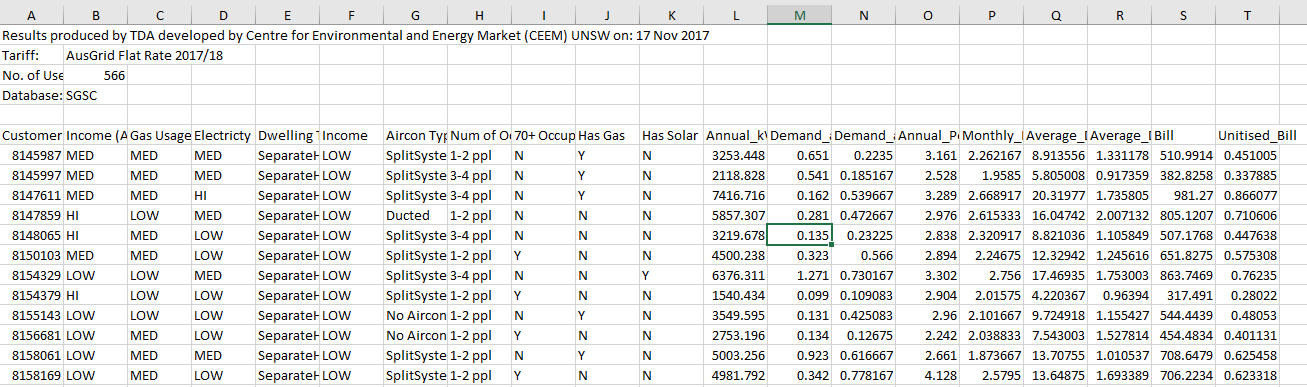This screenshot has height=387, width=1307.
Task: Click the 'SGSC' cell
Action: click(96, 95)
